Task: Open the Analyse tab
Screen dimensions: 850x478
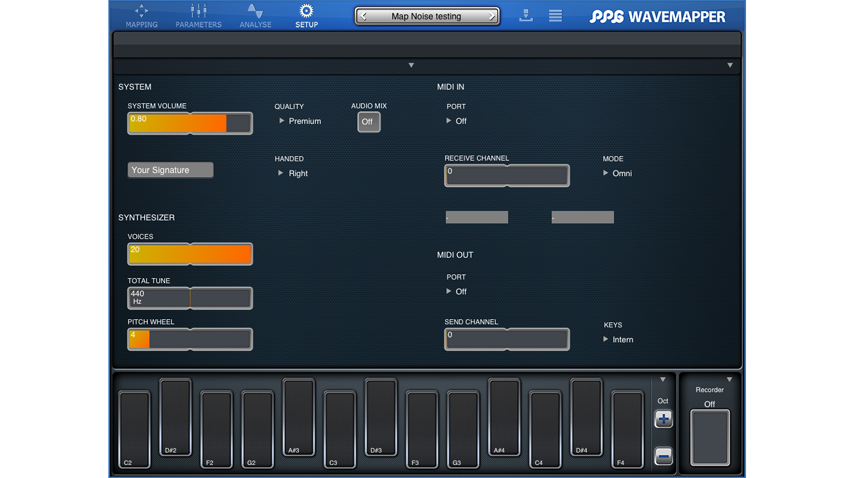Action: click(255, 16)
